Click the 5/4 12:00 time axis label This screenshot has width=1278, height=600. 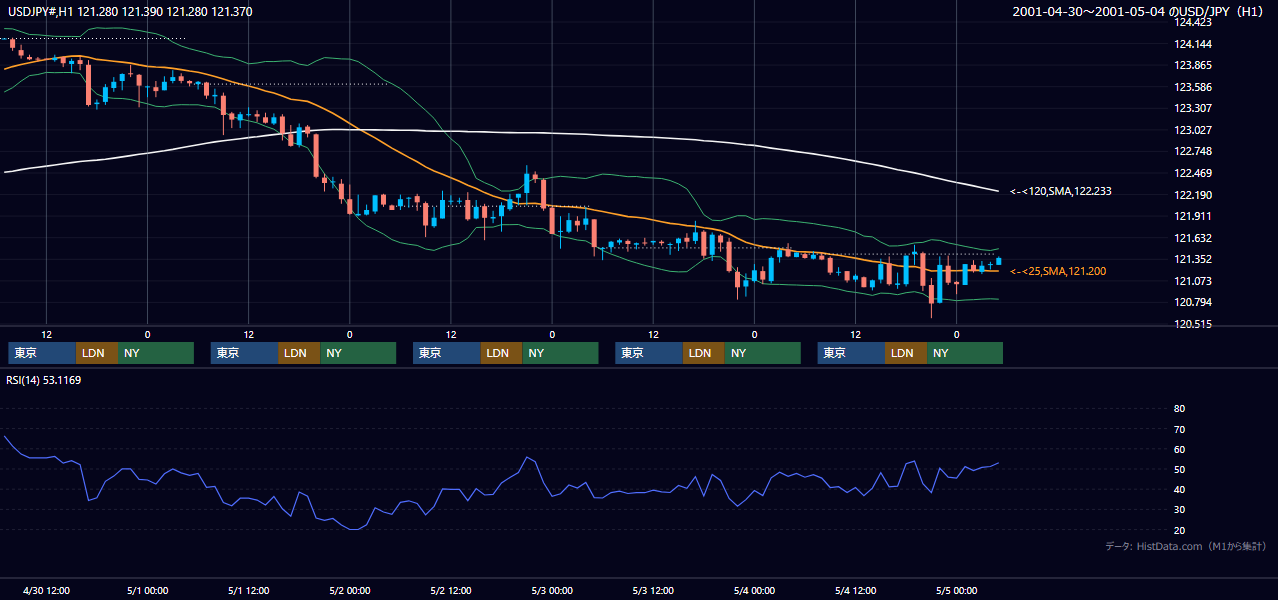tap(855, 590)
